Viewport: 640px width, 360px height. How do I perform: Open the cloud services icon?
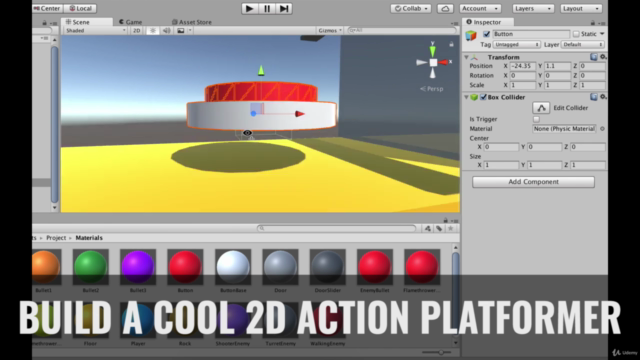[x=445, y=9]
